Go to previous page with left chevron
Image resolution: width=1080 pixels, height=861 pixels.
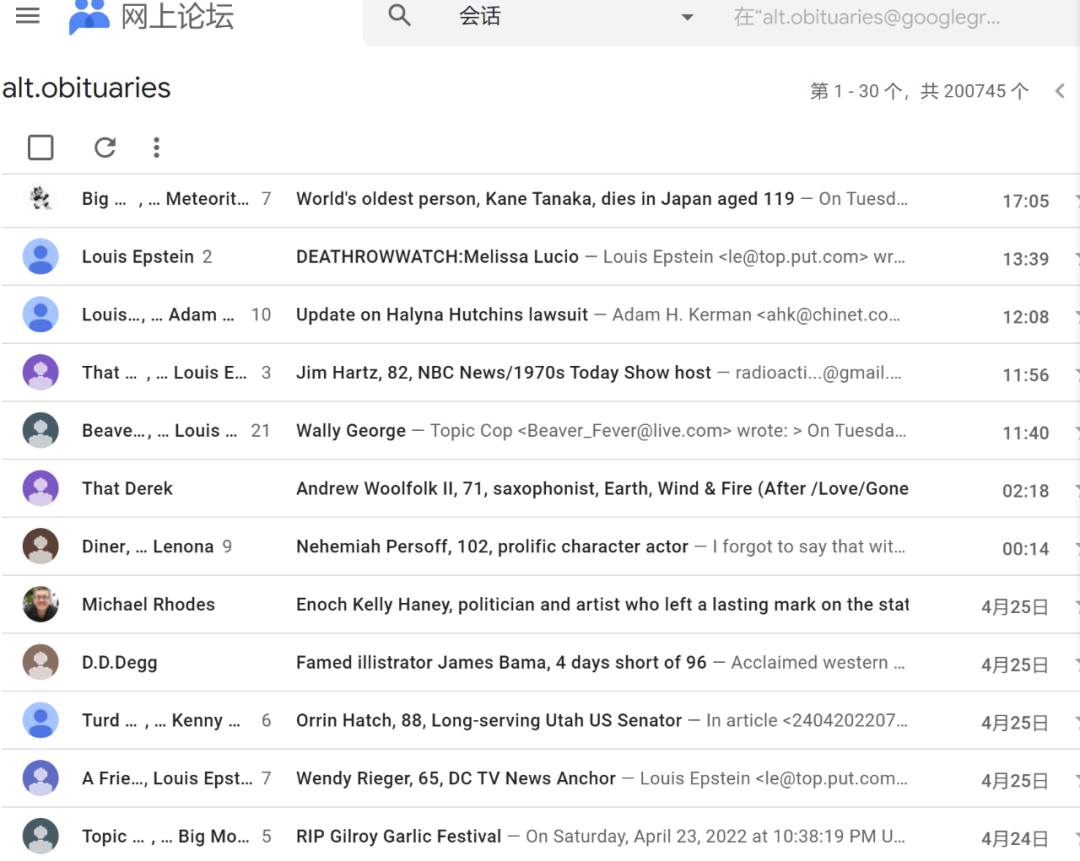point(1060,91)
